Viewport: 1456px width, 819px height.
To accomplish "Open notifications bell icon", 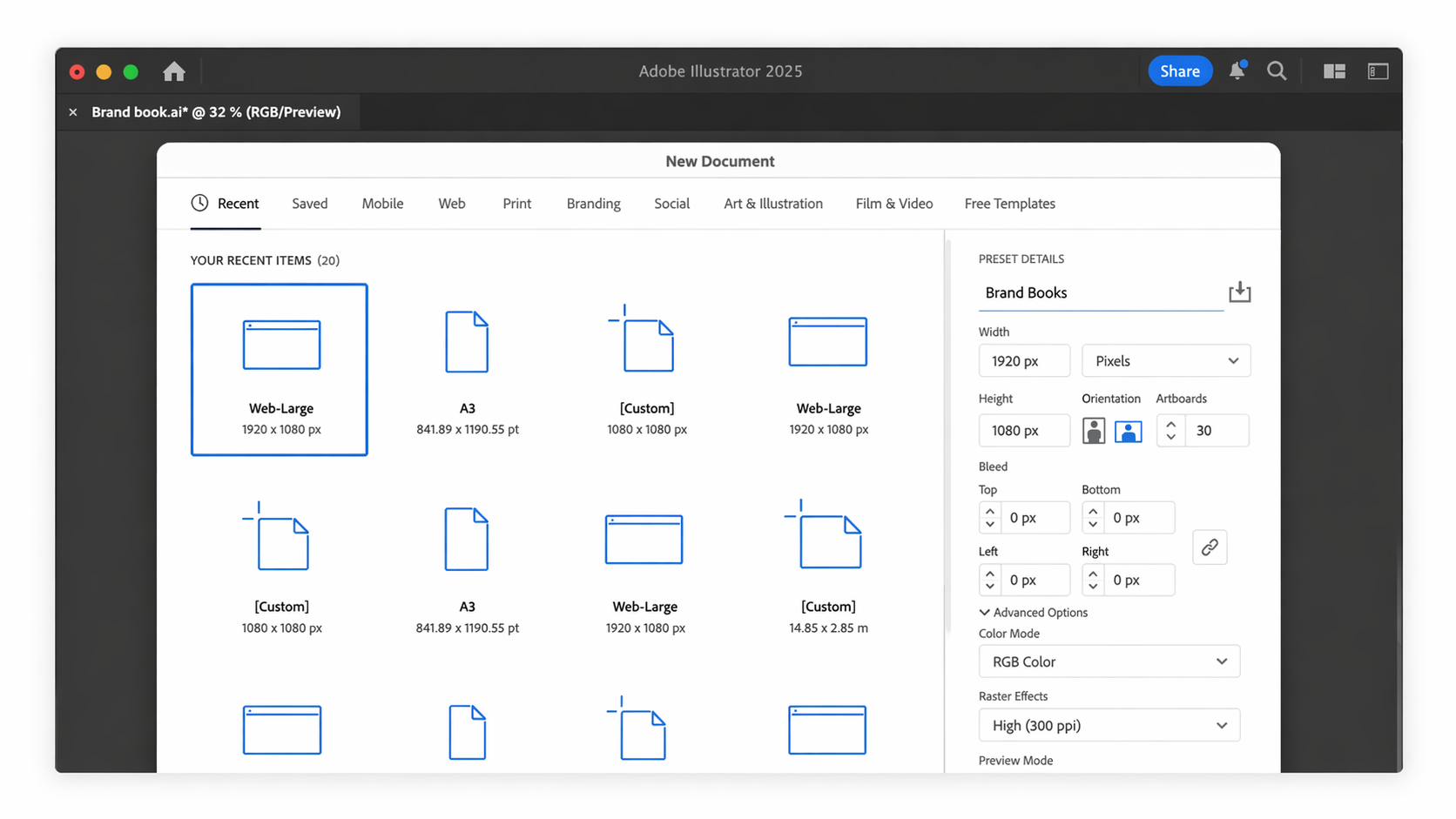I will [x=1237, y=71].
